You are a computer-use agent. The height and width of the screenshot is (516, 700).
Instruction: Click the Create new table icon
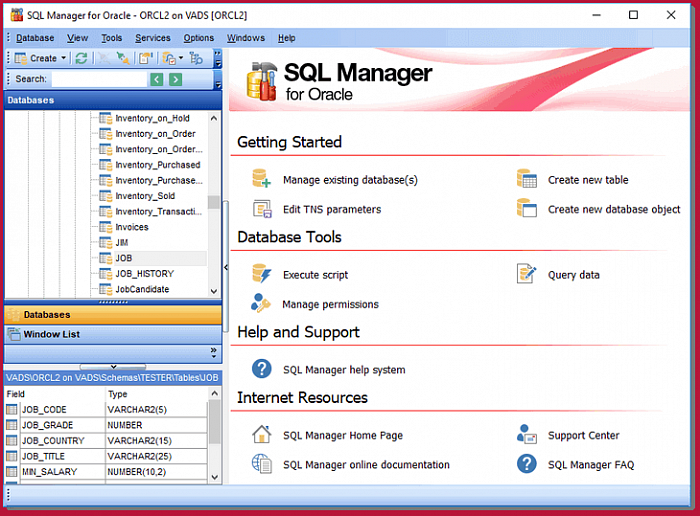[527, 179]
